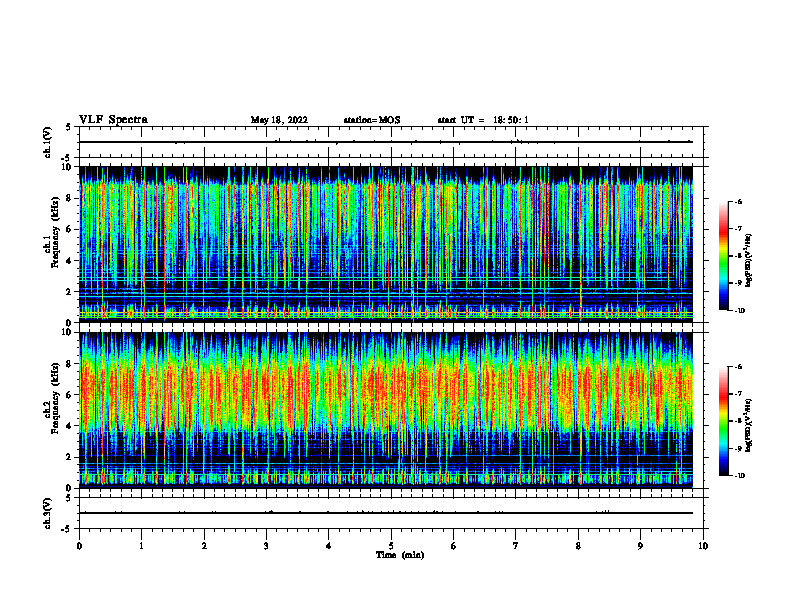
Task: Click time-axis tick label "3"
Action: [x=266, y=546]
